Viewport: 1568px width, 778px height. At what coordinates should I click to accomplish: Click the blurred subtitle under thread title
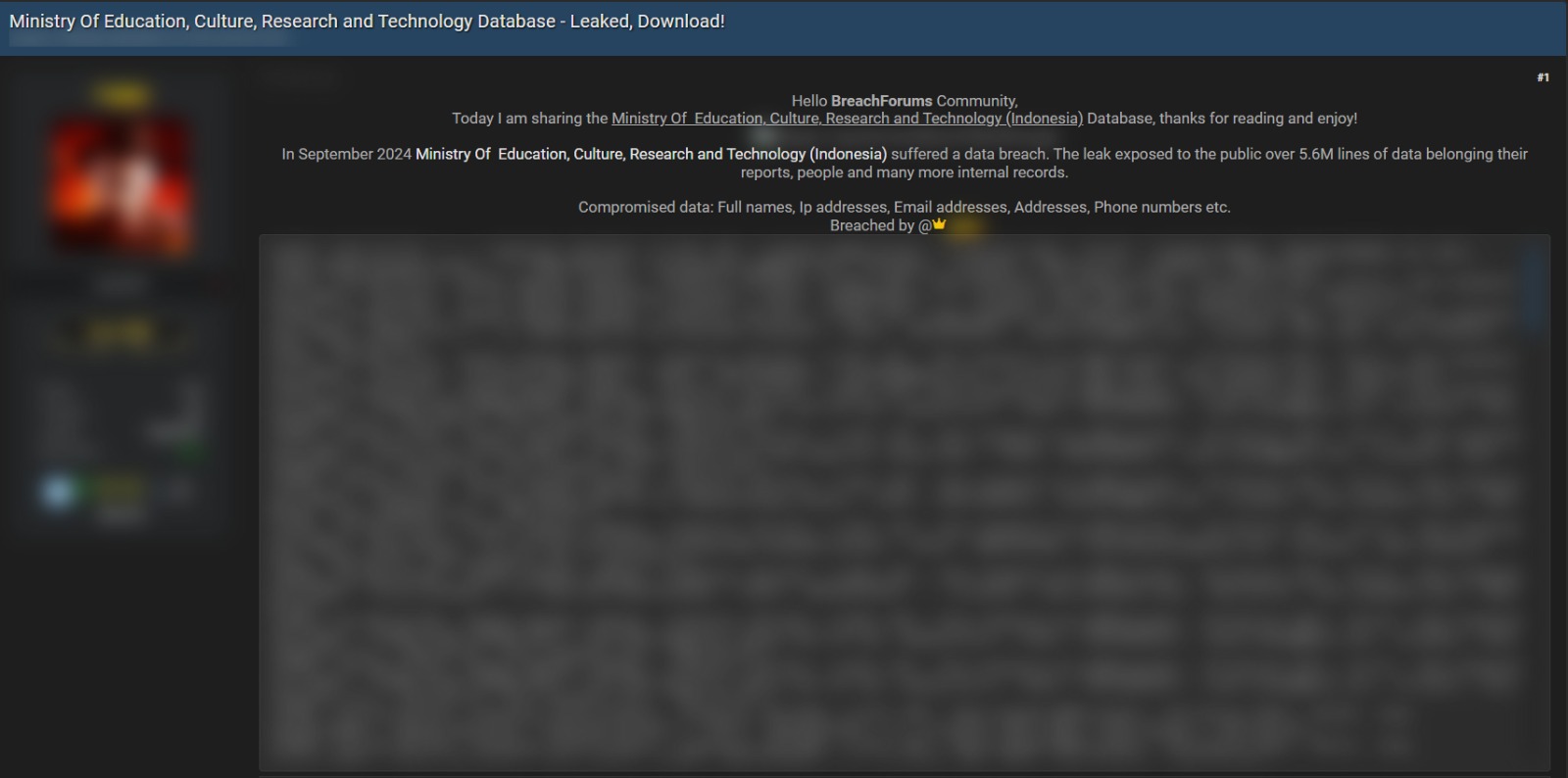[149, 41]
